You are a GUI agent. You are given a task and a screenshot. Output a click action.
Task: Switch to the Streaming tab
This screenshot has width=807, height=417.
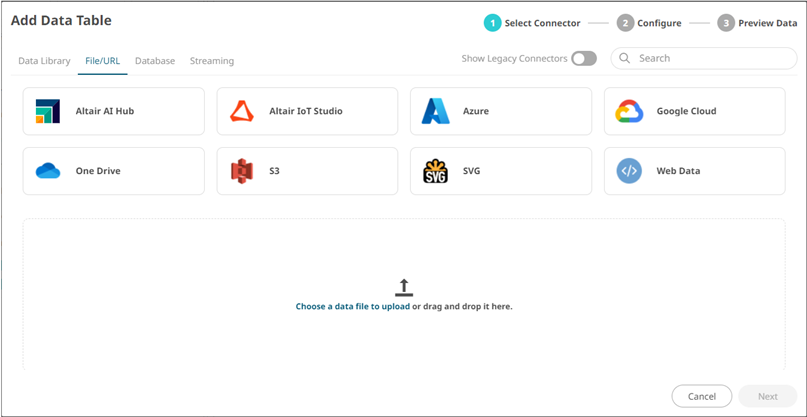click(x=212, y=61)
